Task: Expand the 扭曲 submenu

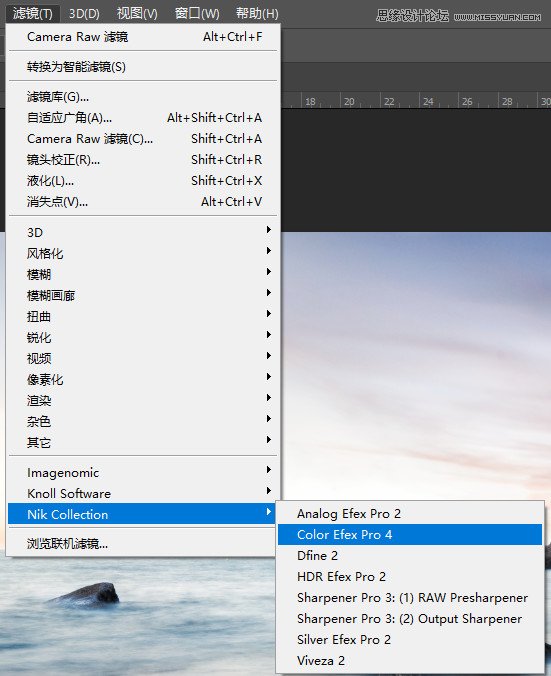Action: (x=143, y=316)
